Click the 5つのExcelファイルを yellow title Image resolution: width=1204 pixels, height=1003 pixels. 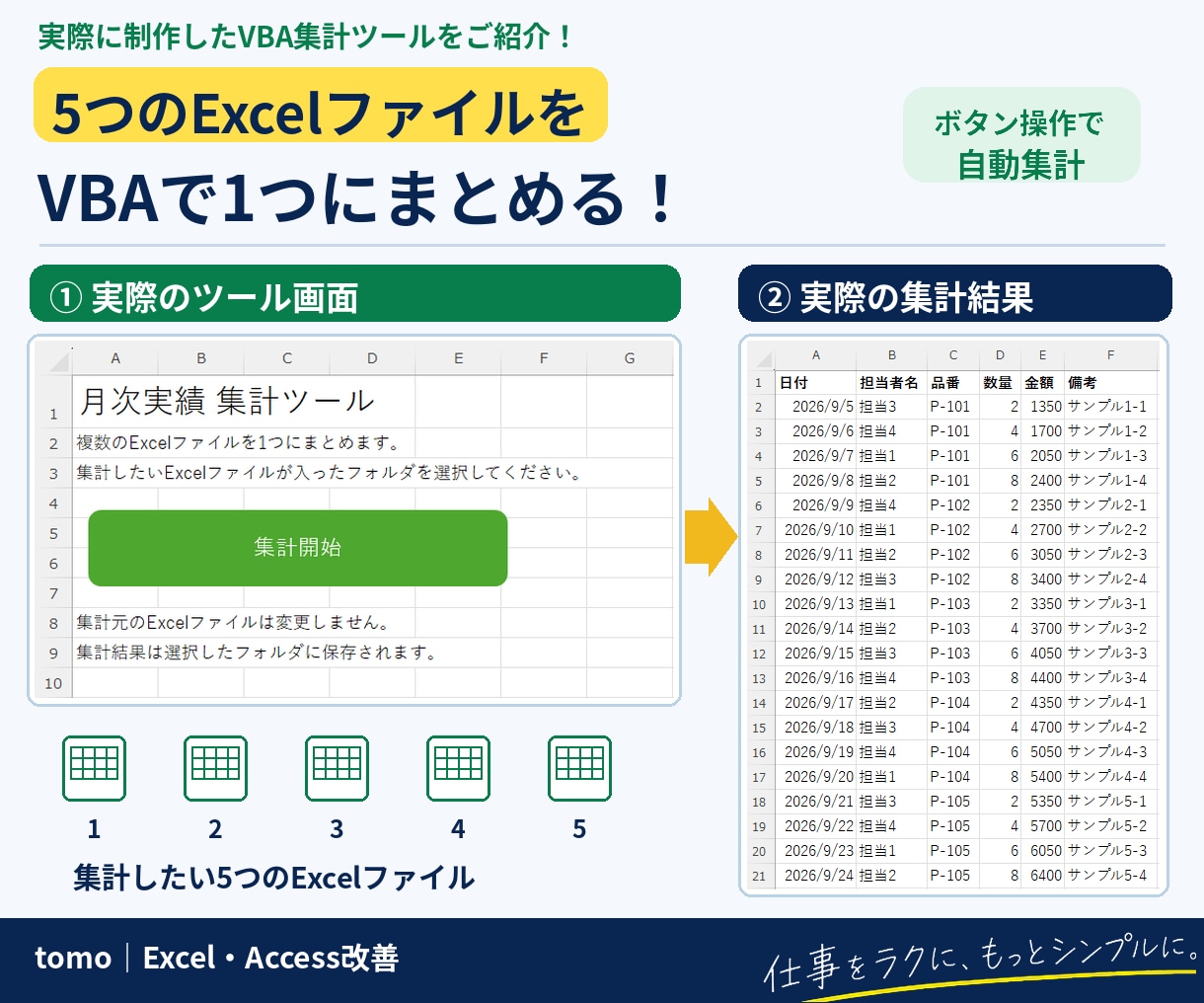tap(321, 105)
